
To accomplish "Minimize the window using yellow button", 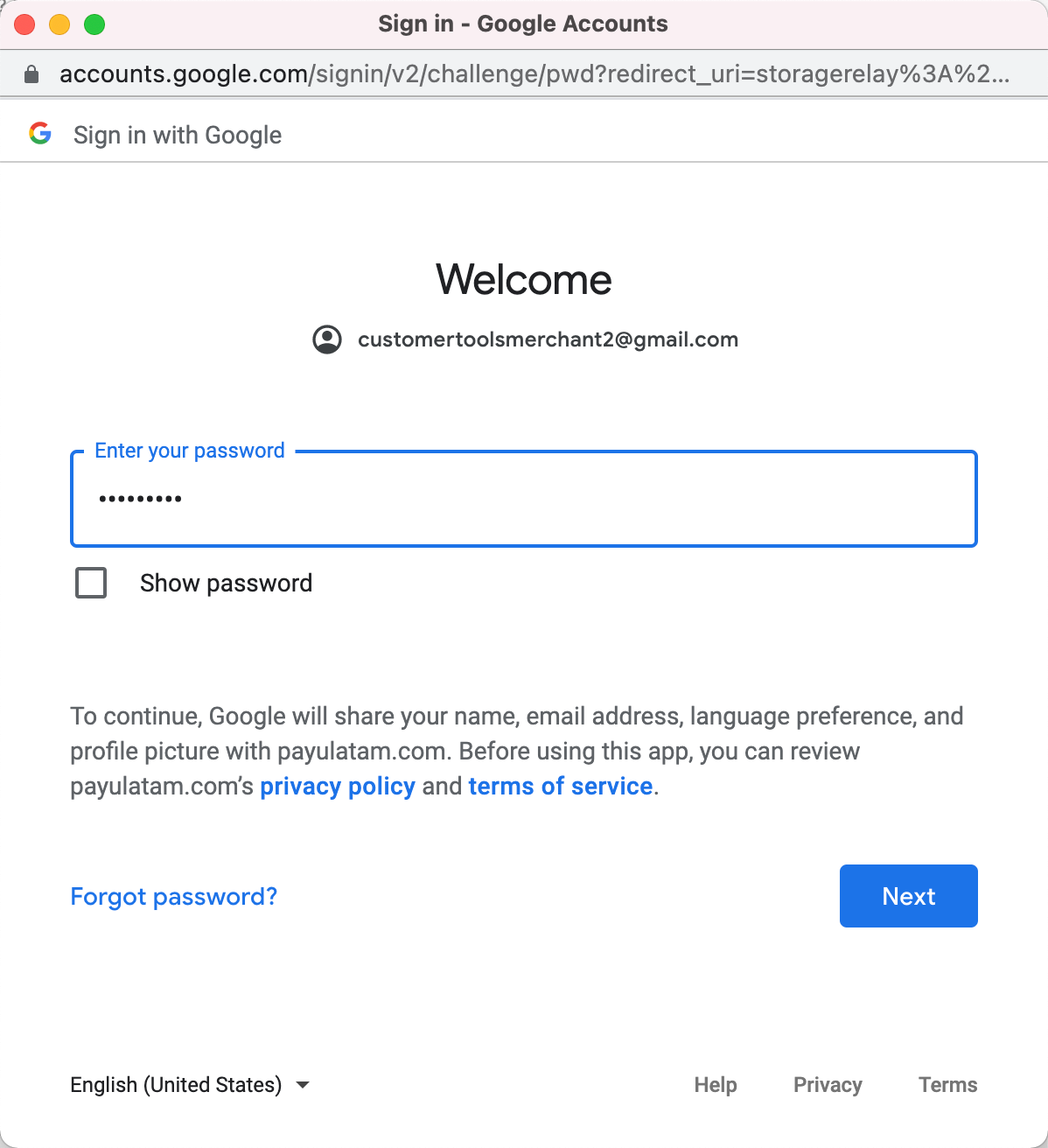I will [59, 24].
